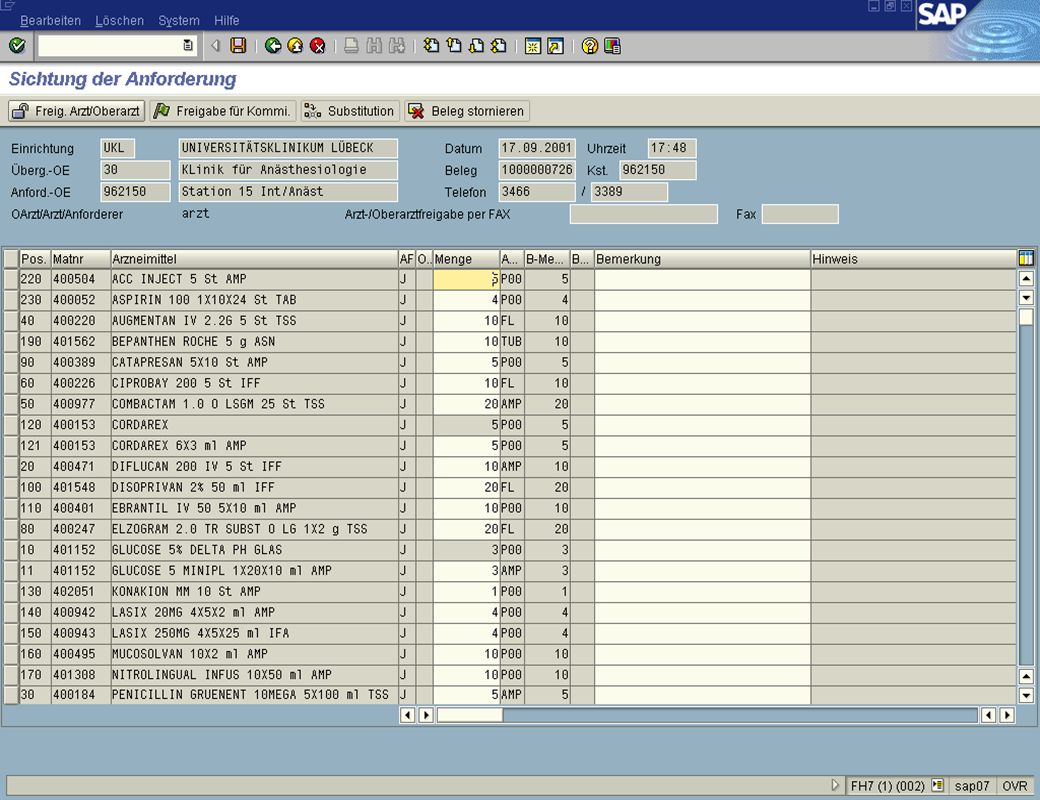Open command field history list
The image size is (1040, 800).
[x=188, y=45]
